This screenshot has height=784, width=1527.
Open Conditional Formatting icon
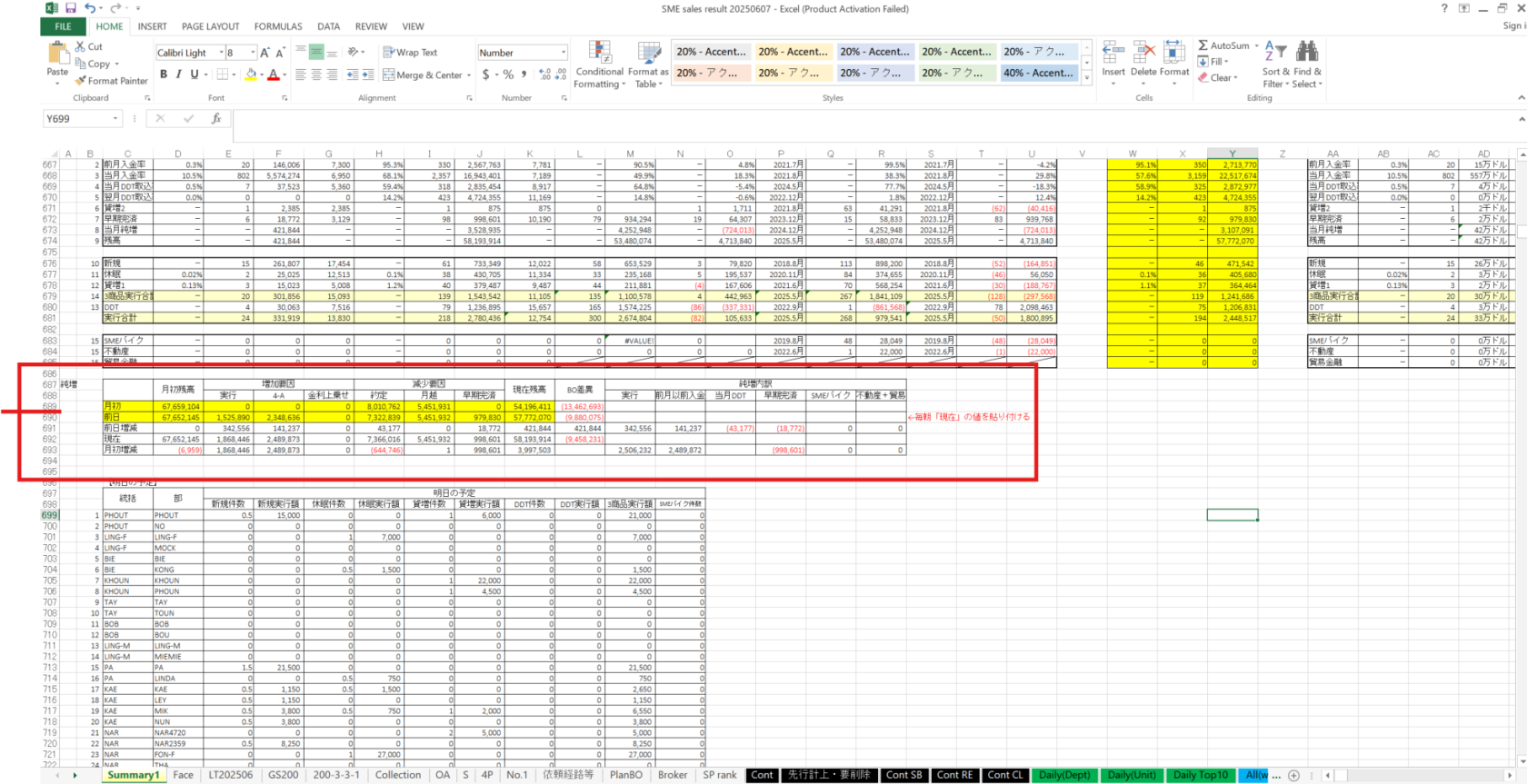pos(600,53)
